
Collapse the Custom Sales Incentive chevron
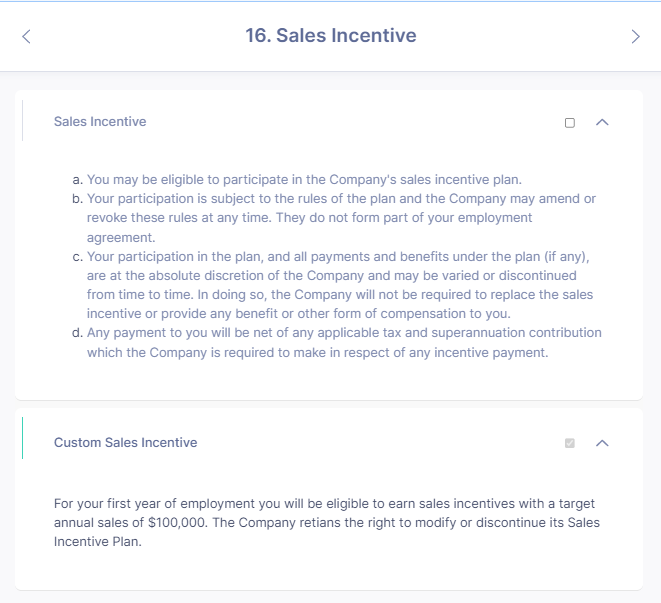602,443
